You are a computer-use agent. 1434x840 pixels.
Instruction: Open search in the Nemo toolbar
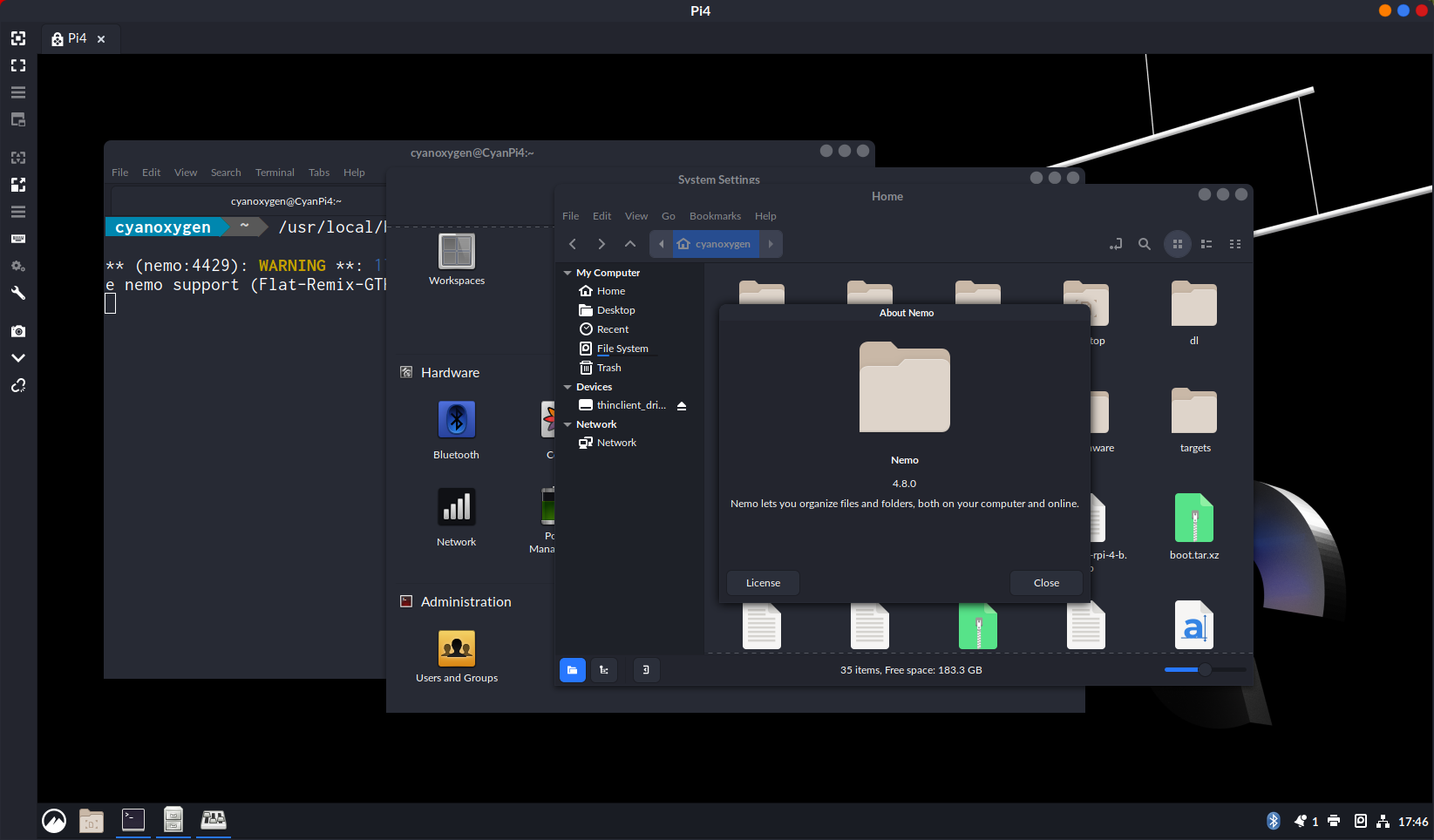click(1145, 244)
